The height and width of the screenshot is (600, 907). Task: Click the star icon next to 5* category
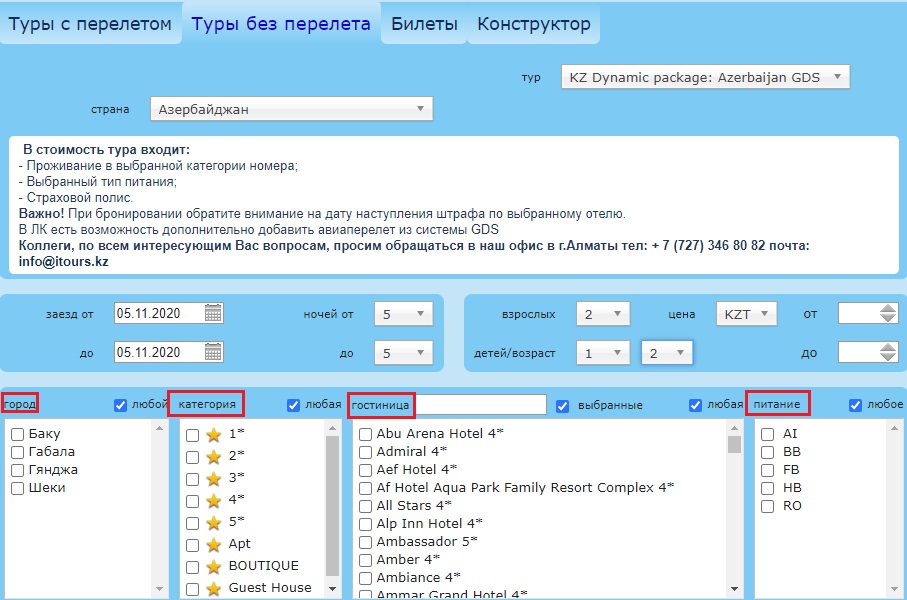tap(212, 522)
